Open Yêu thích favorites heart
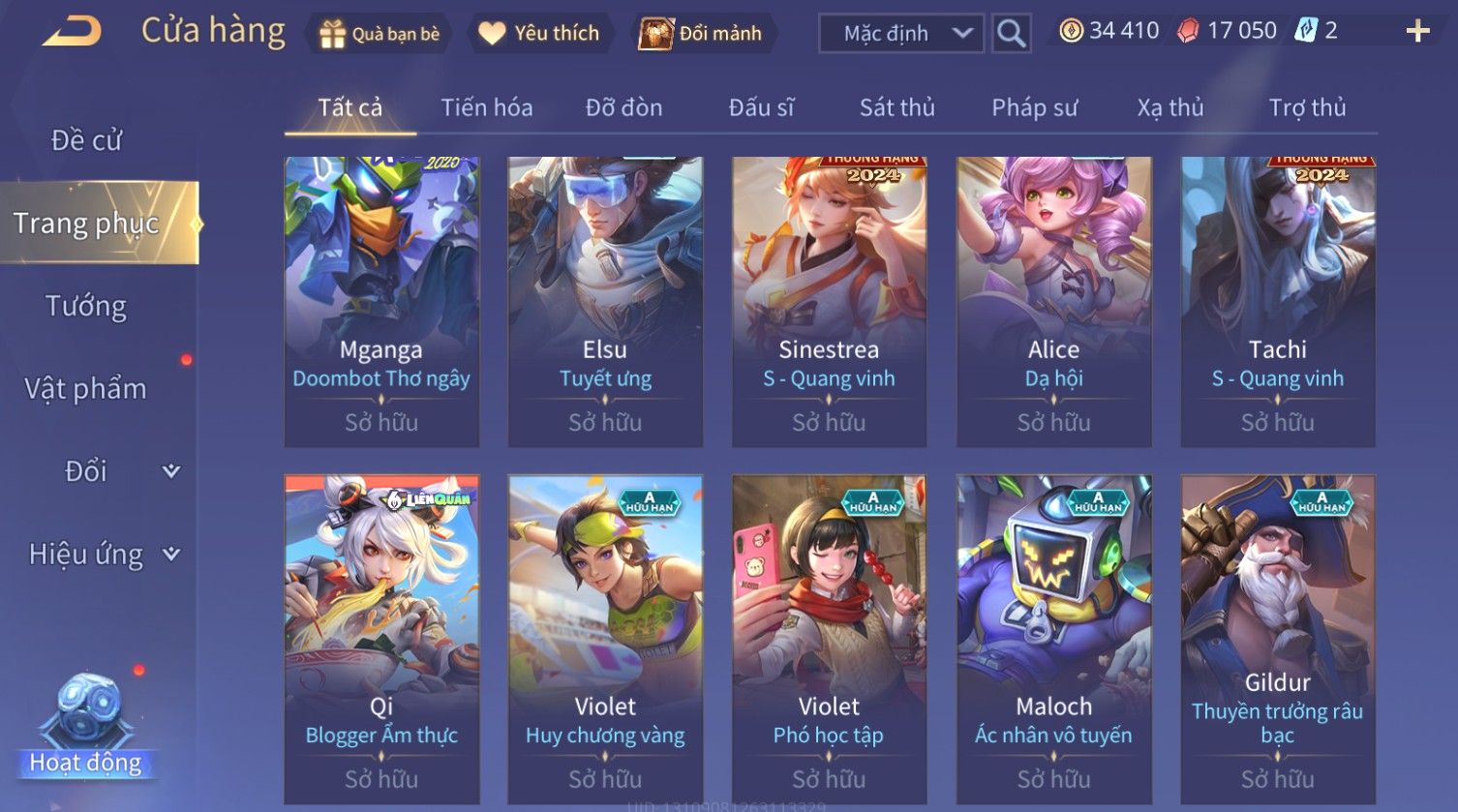 (x=492, y=34)
